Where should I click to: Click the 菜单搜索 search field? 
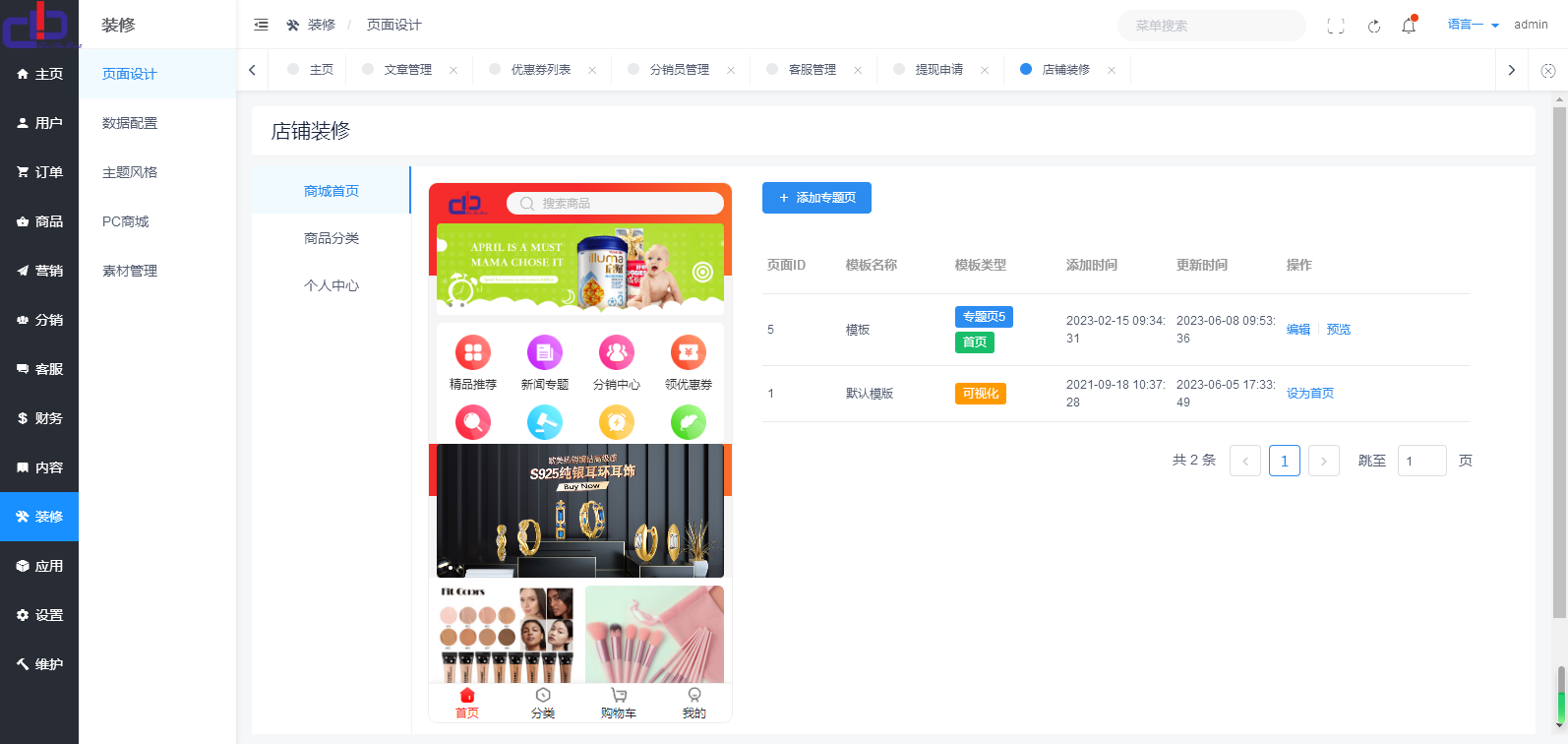pos(1211,26)
